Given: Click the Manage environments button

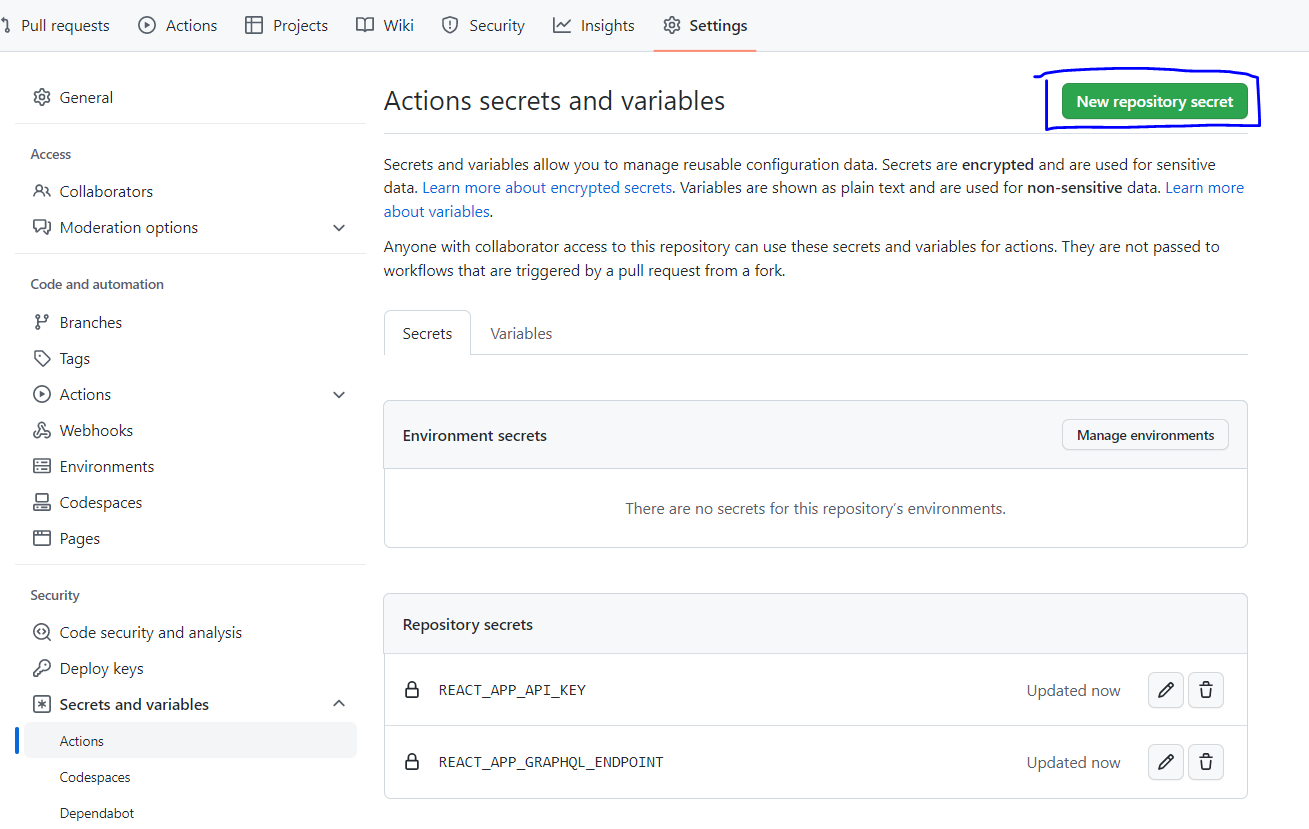Looking at the screenshot, I should [x=1145, y=435].
